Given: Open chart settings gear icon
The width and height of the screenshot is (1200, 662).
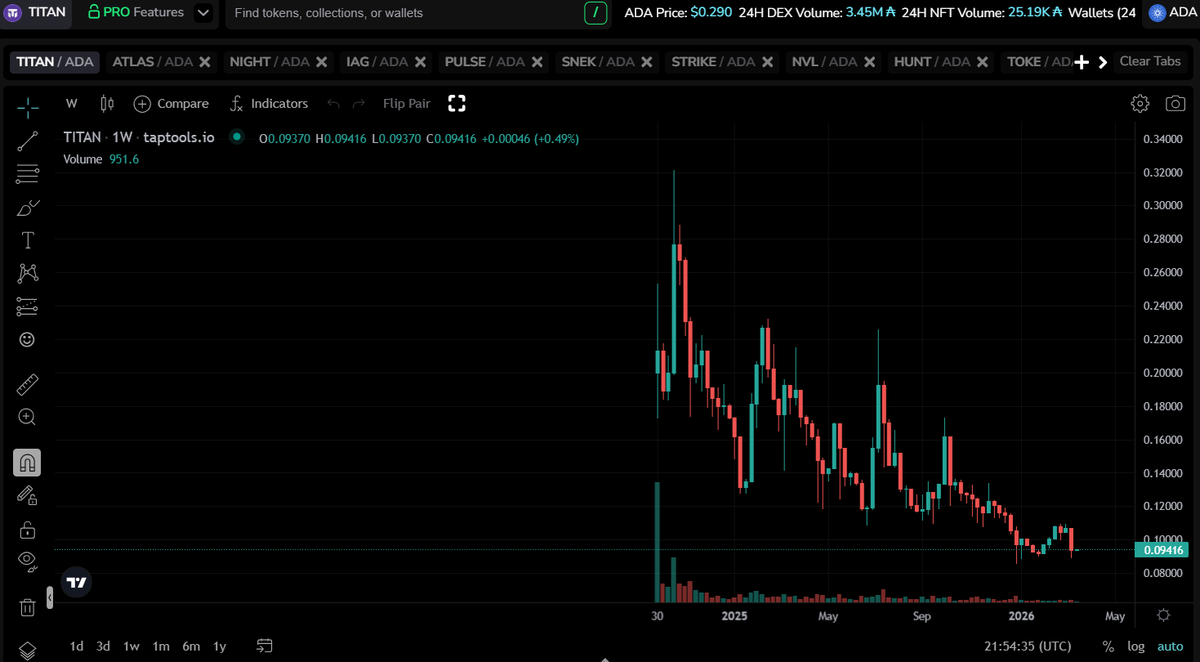Looking at the screenshot, I should (x=1140, y=104).
